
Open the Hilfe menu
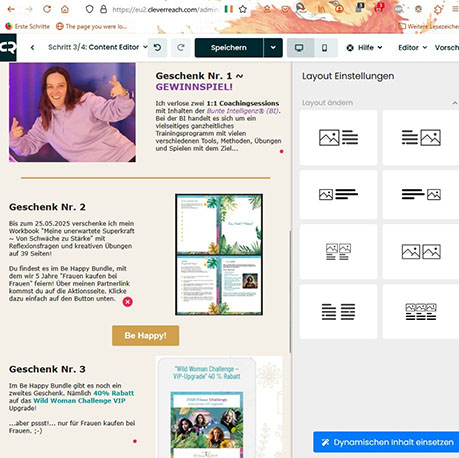pyautogui.click(x=364, y=48)
